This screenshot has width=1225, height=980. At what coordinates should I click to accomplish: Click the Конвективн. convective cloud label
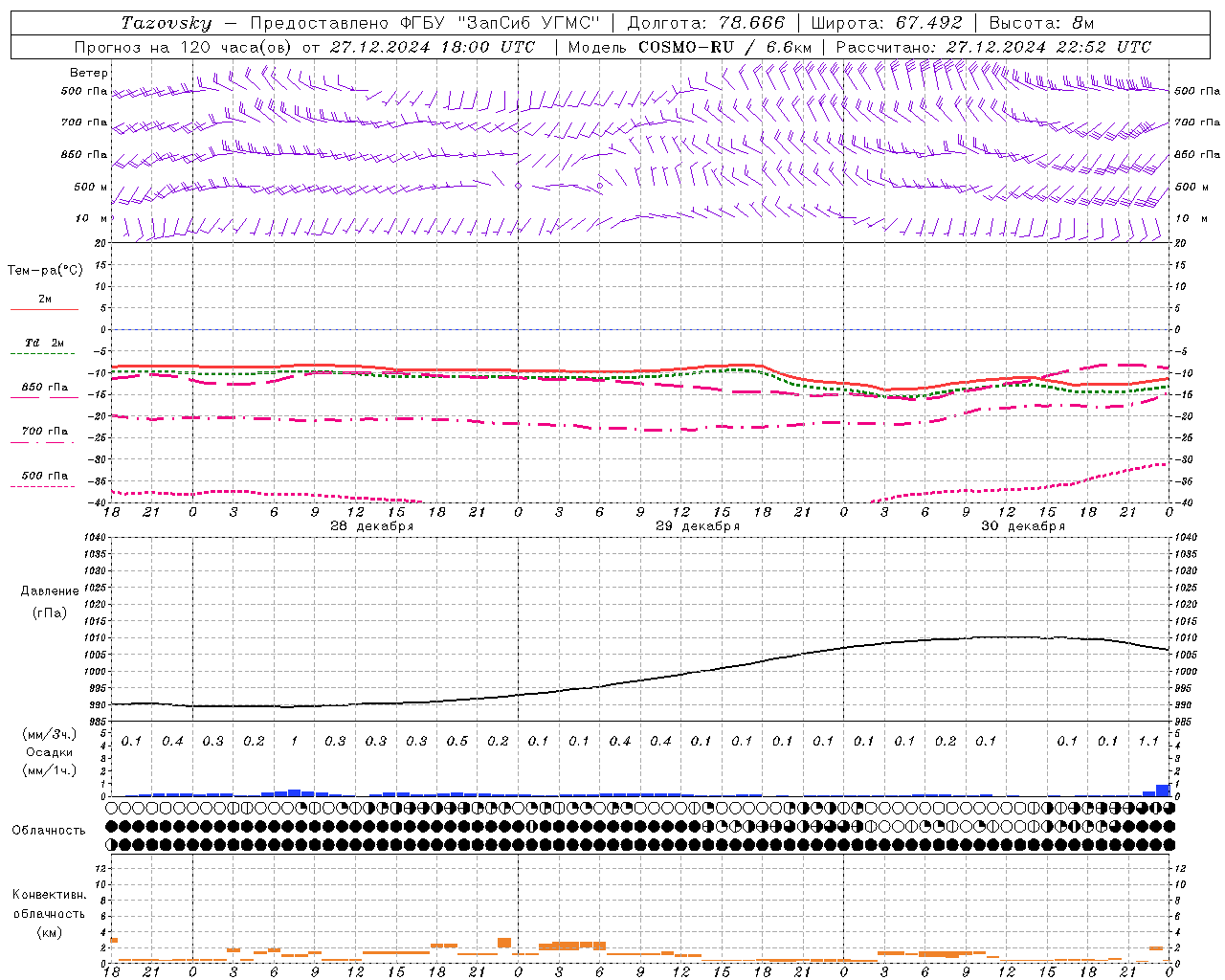click(49, 895)
